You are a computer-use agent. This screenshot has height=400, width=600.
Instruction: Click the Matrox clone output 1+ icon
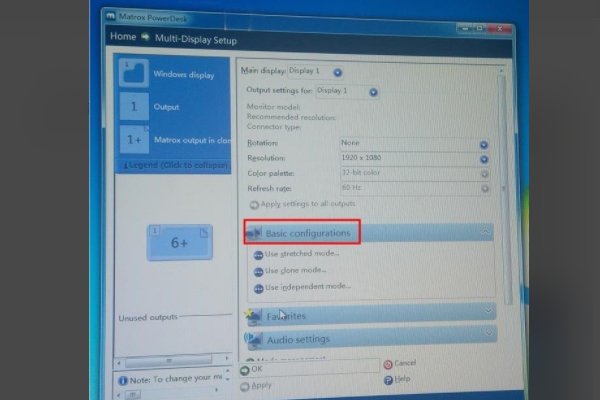pos(134,140)
